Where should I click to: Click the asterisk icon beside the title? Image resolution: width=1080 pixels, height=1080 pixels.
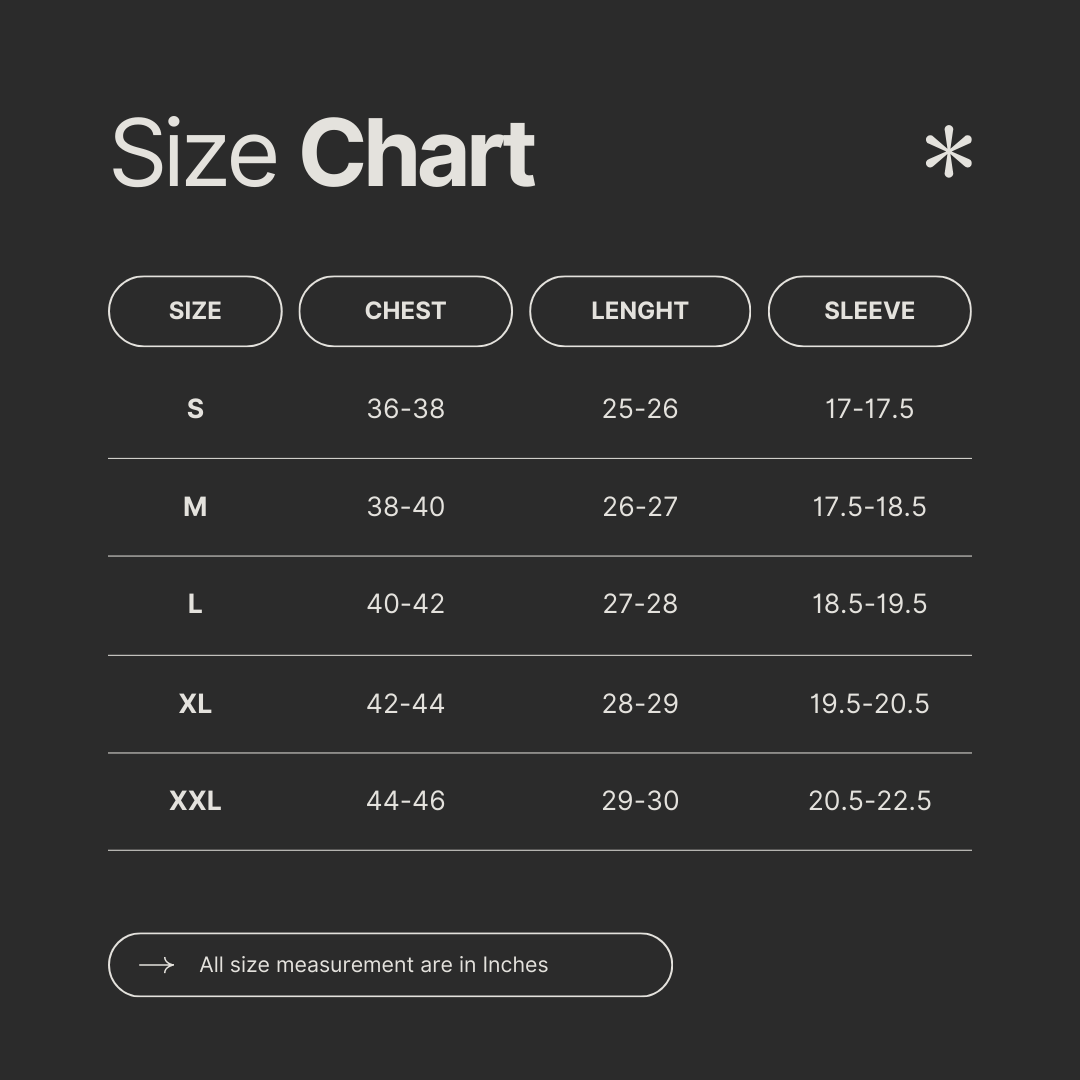pyautogui.click(x=948, y=154)
